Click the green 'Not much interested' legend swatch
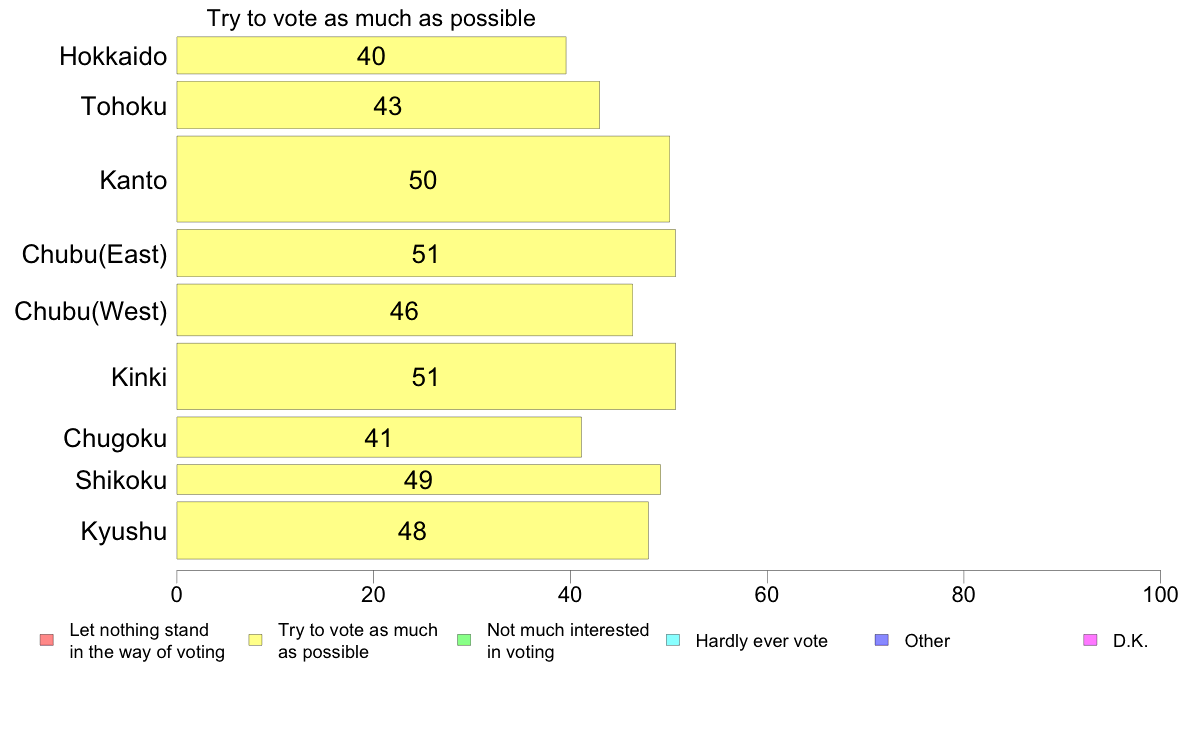 tap(464, 640)
